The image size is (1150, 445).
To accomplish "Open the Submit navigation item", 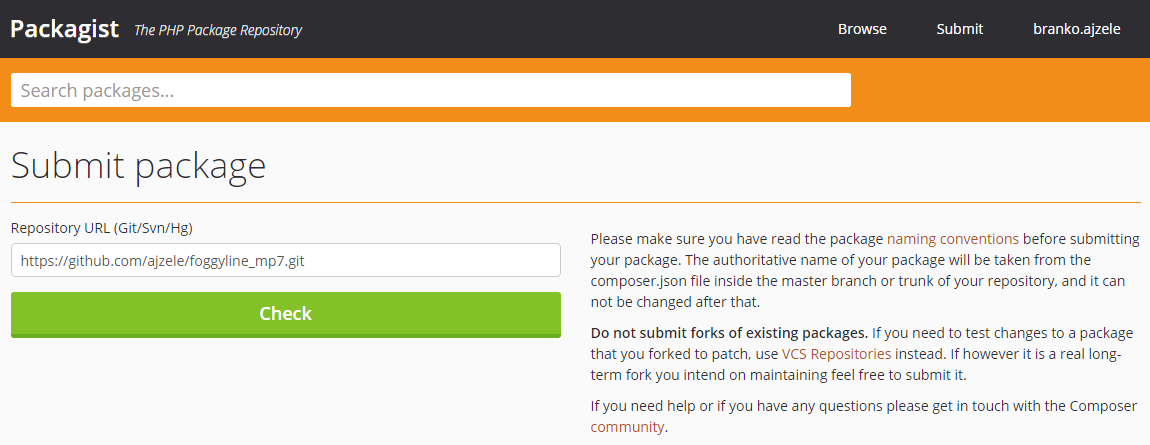I will click(959, 29).
